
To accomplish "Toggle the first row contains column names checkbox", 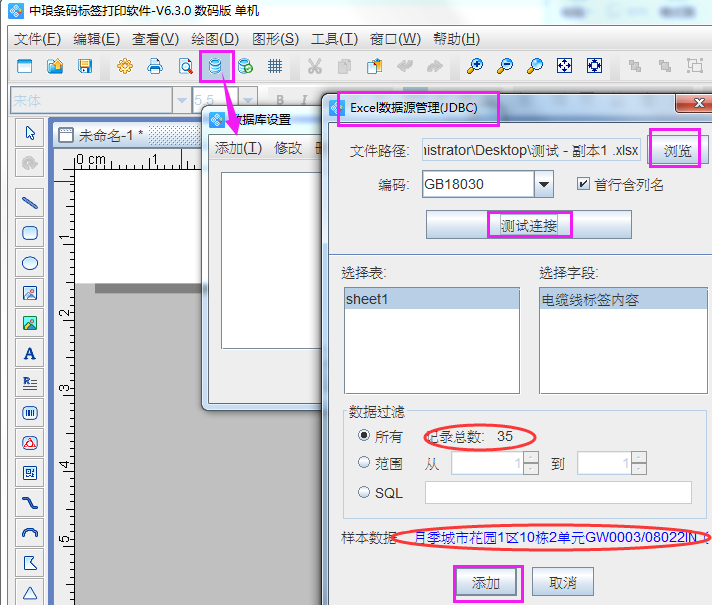I will click(583, 184).
